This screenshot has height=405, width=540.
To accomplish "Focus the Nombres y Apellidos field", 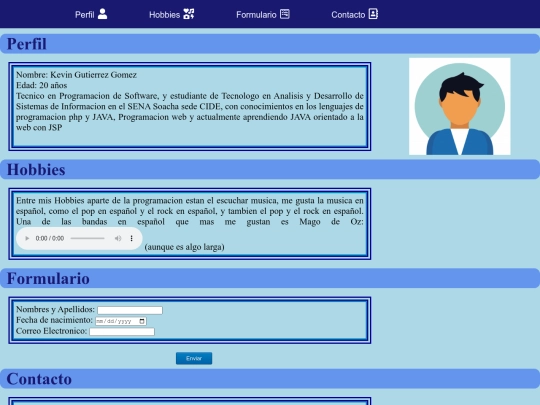I will 130,310.
